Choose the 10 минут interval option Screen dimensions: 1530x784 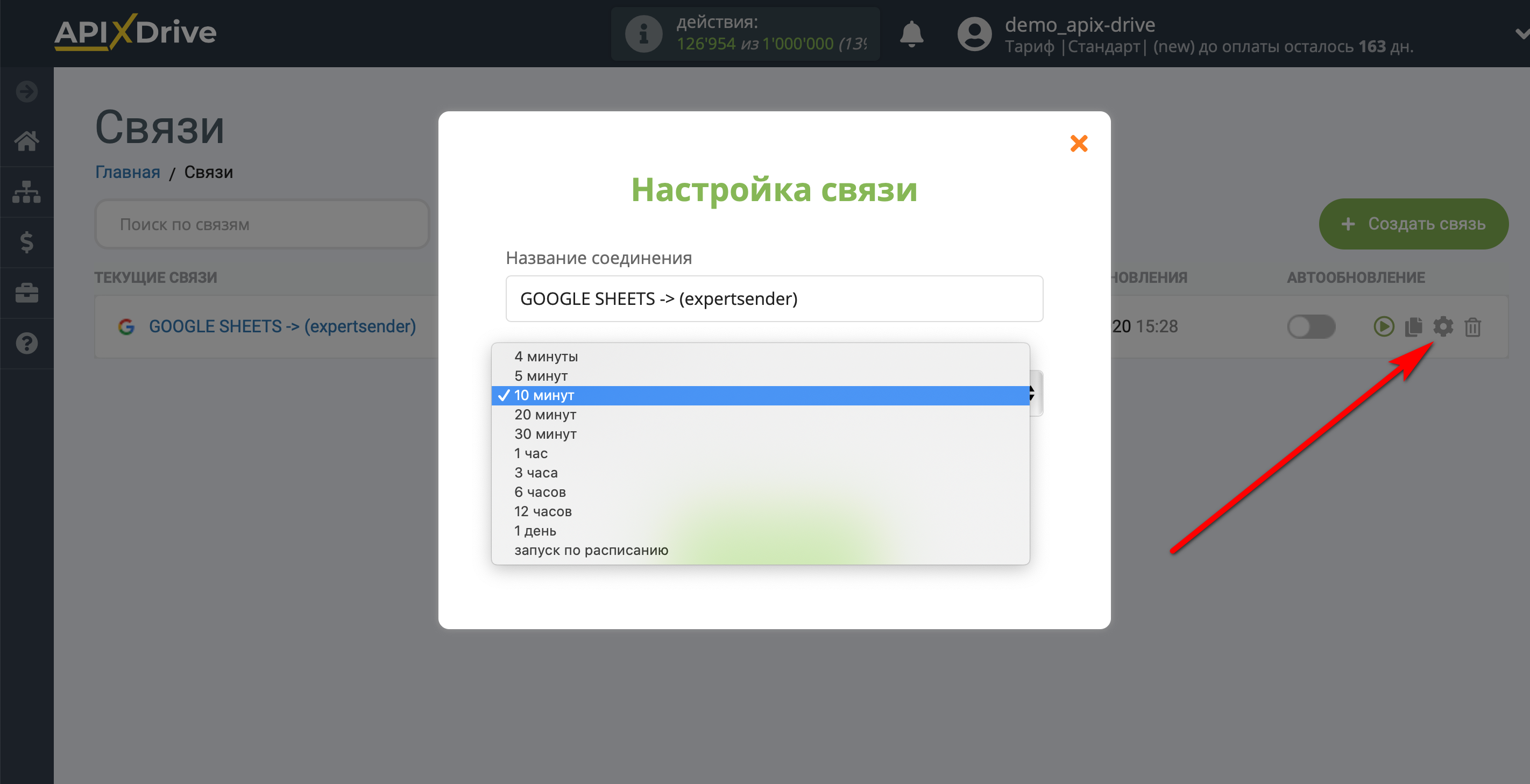point(760,395)
